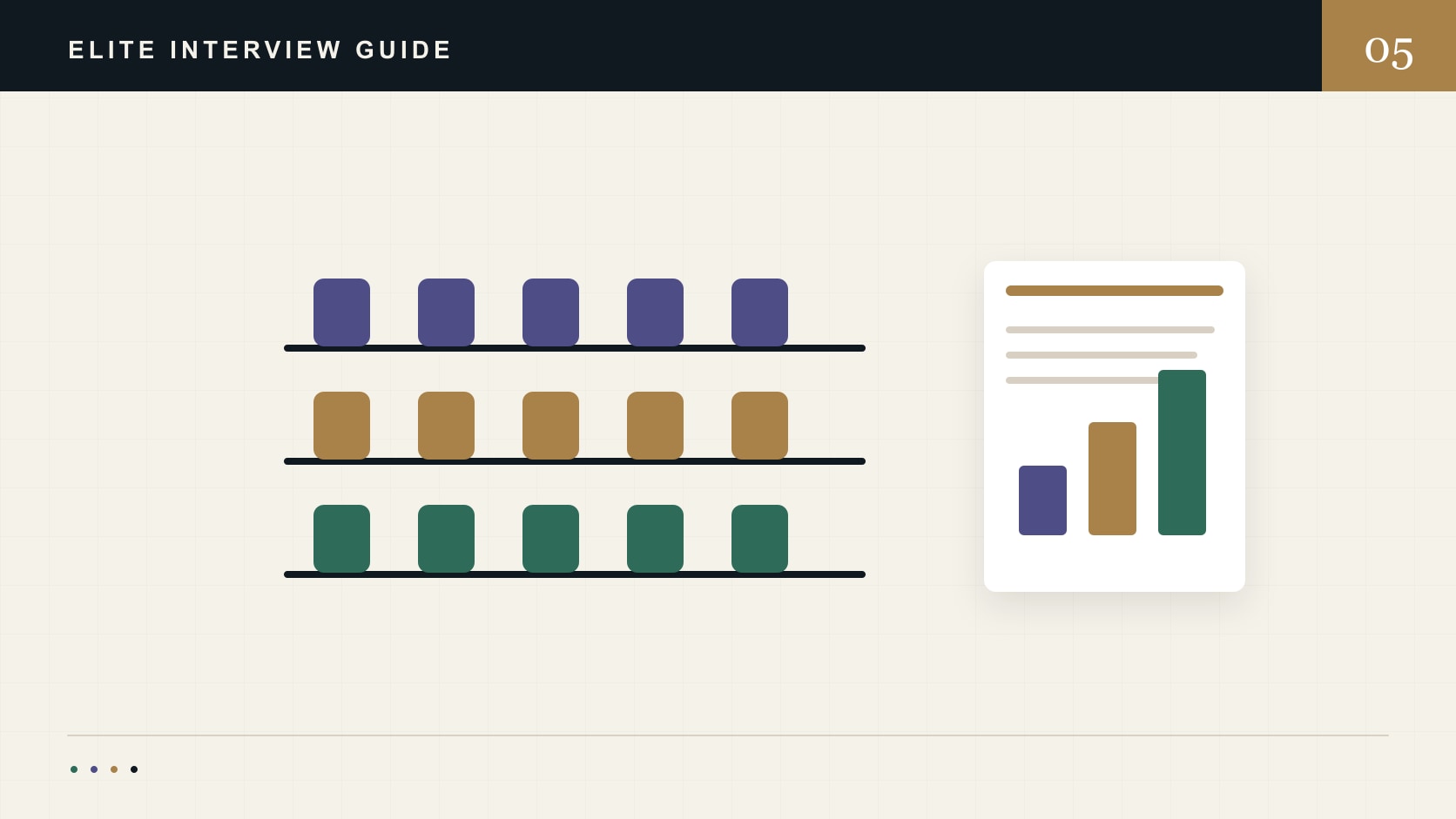
Task: Click the gold bar in the chart
Action: [1112, 479]
